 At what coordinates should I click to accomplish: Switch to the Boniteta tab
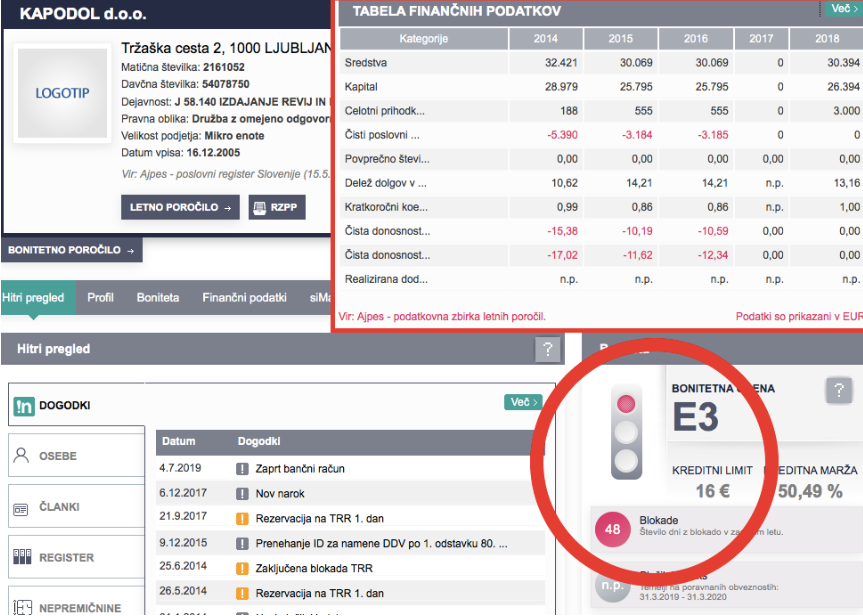click(158, 298)
